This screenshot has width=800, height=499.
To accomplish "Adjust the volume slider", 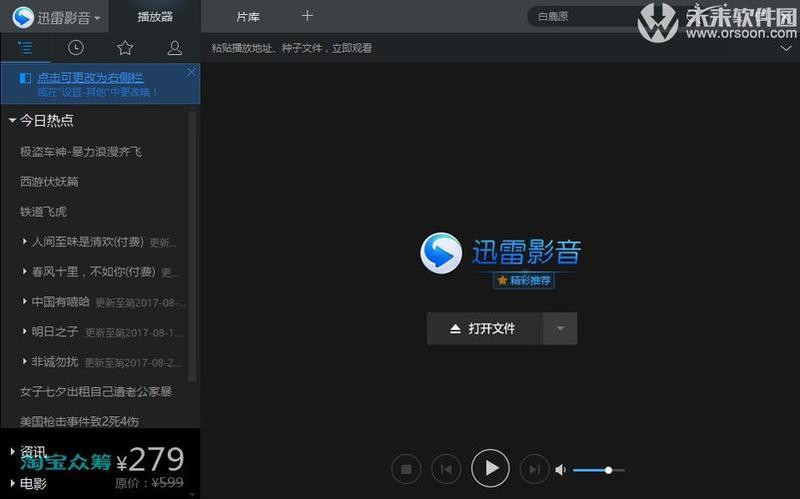I will click(598, 470).
